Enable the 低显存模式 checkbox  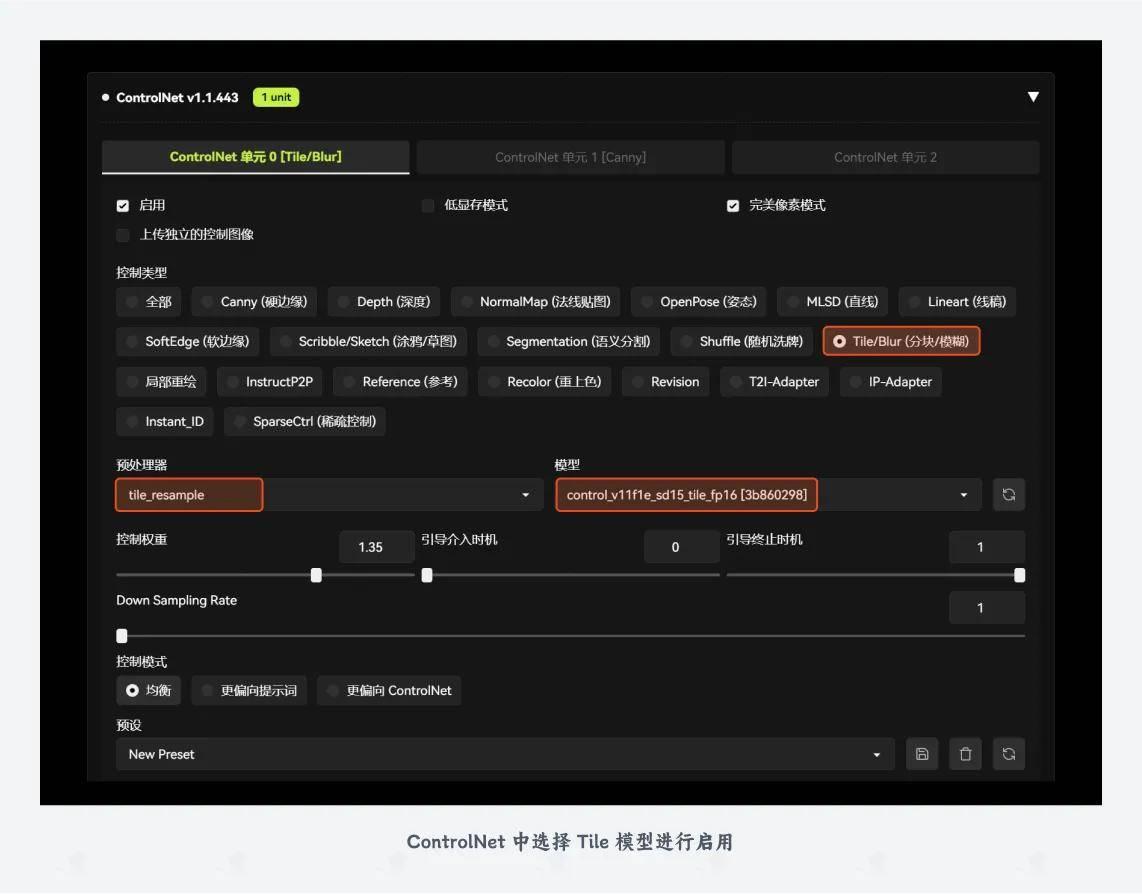coord(428,205)
